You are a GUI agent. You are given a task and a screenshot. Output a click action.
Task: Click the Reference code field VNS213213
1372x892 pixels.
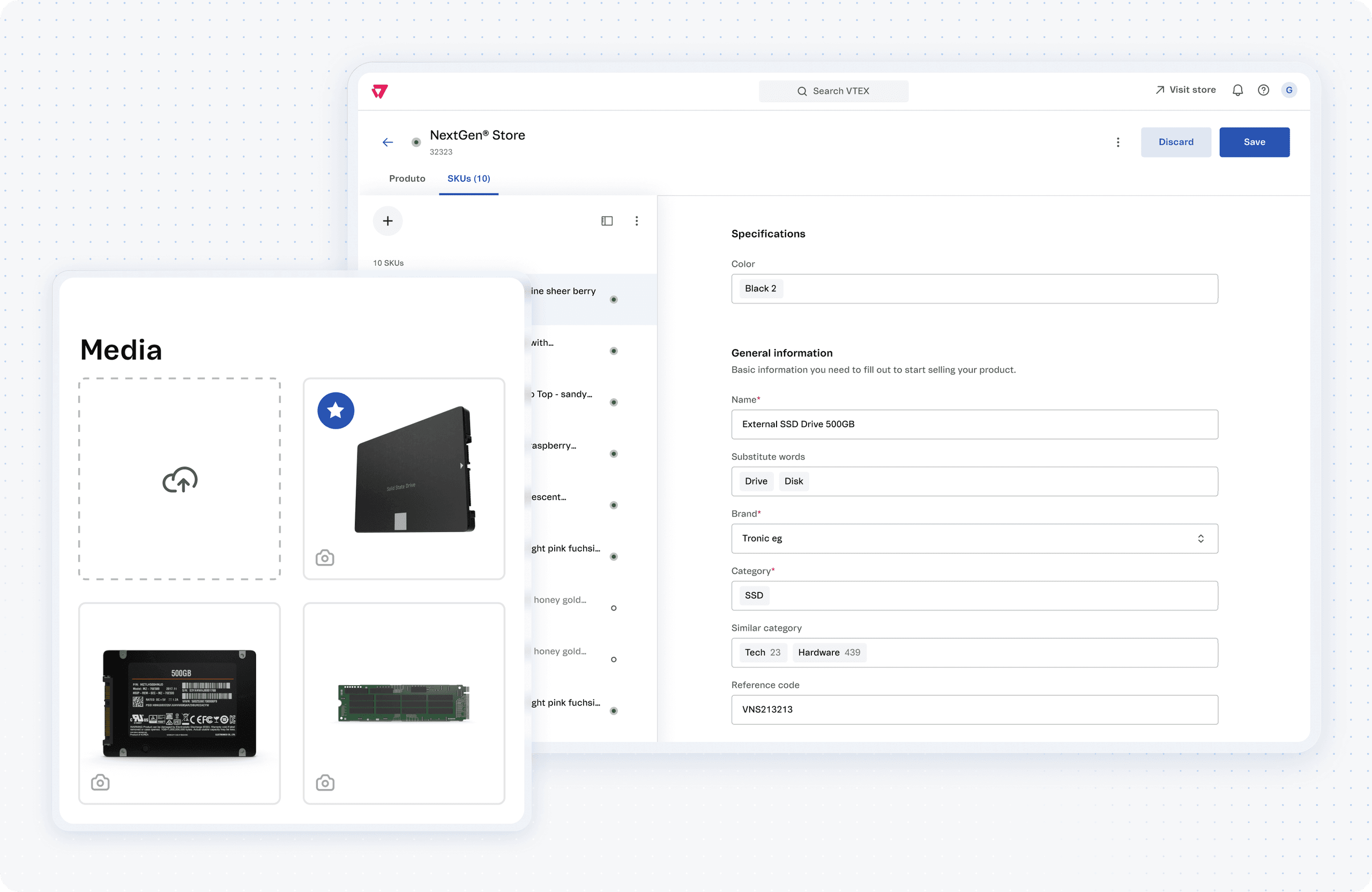tap(974, 710)
